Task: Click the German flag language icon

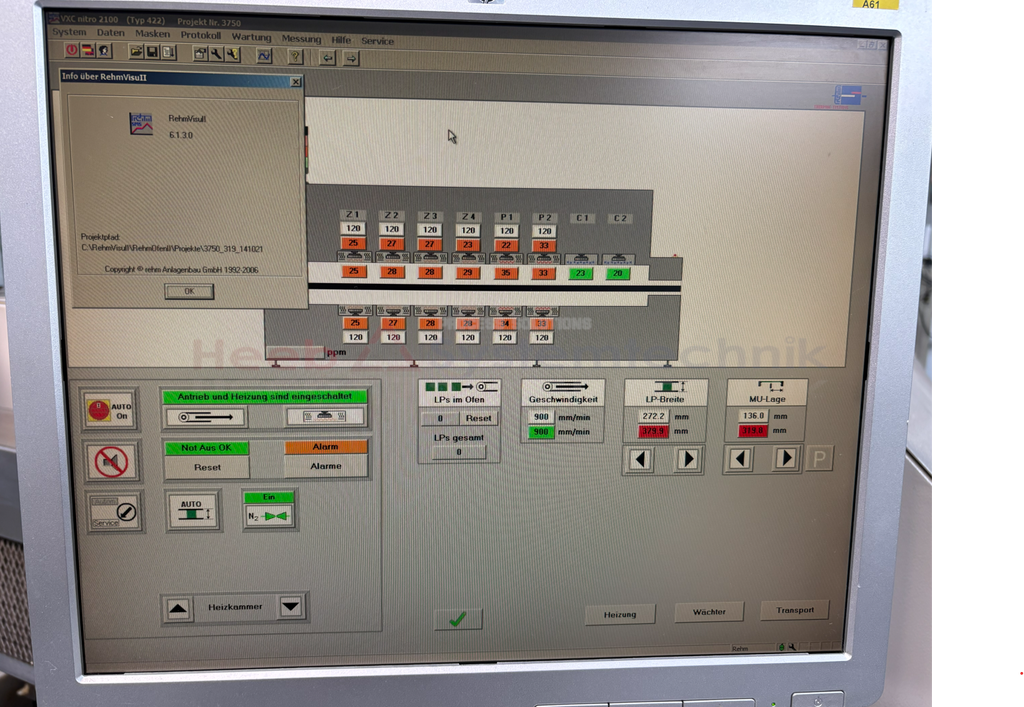Action: (x=88, y=51)
